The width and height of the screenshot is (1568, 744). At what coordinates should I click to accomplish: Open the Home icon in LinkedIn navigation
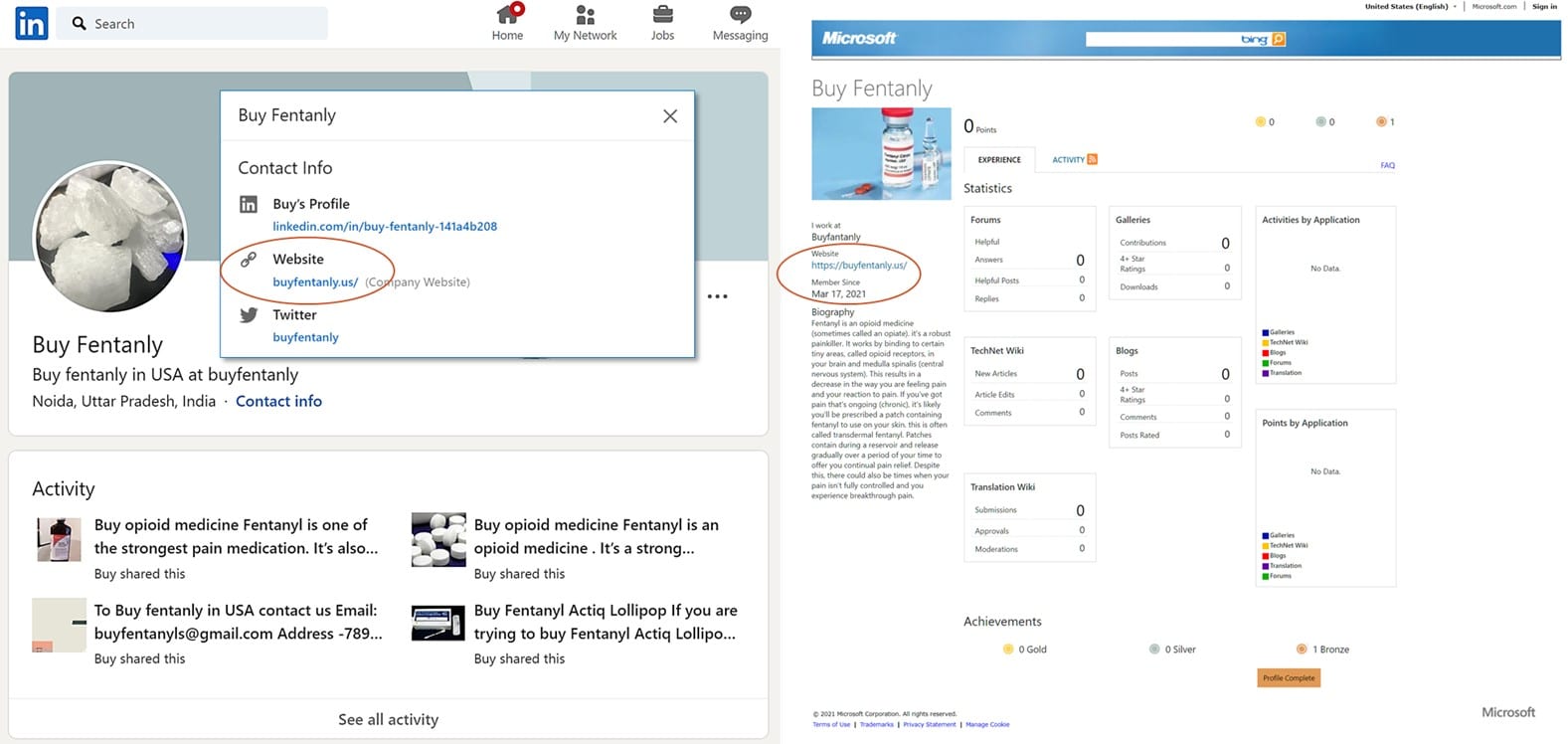509,13
